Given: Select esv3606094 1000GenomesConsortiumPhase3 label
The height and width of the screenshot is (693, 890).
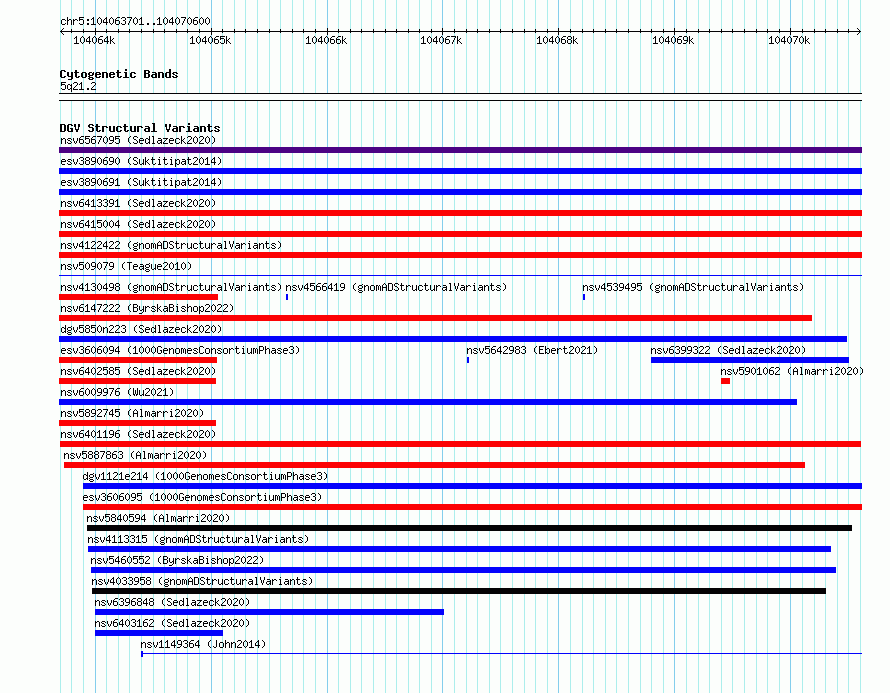Looking at the screenshot, I should (x=180, y=350).
